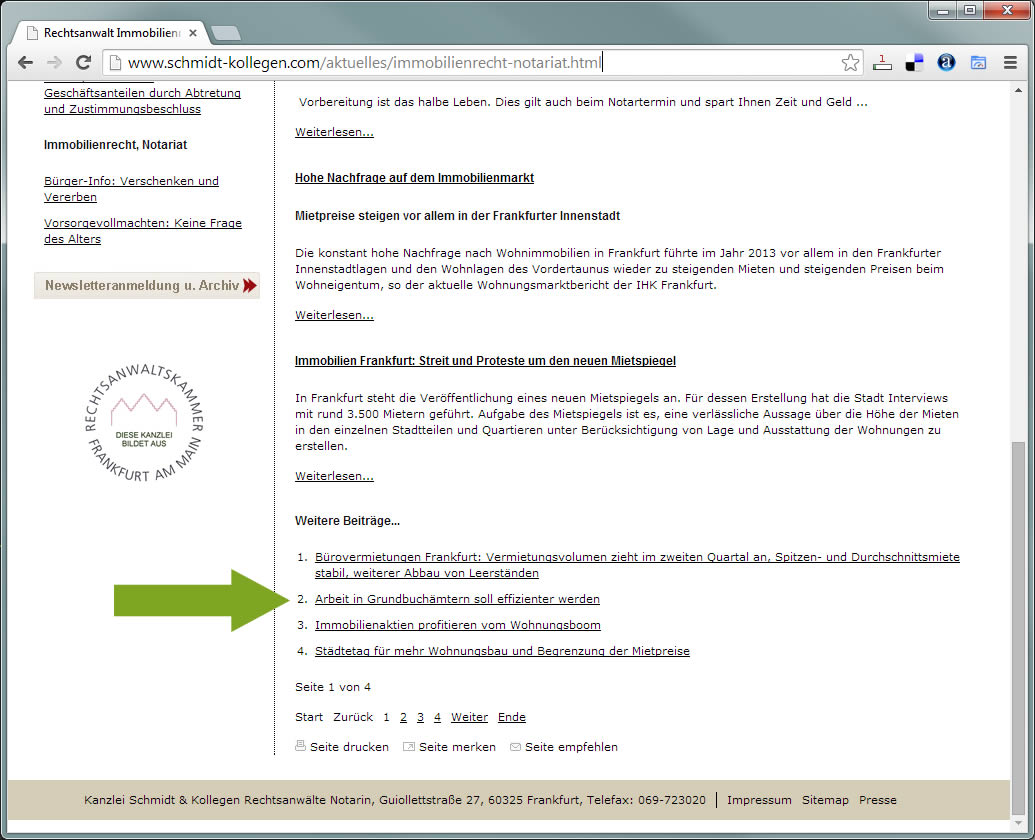Open Newsletteranmeldung u. Archiv

coord(147,285)
